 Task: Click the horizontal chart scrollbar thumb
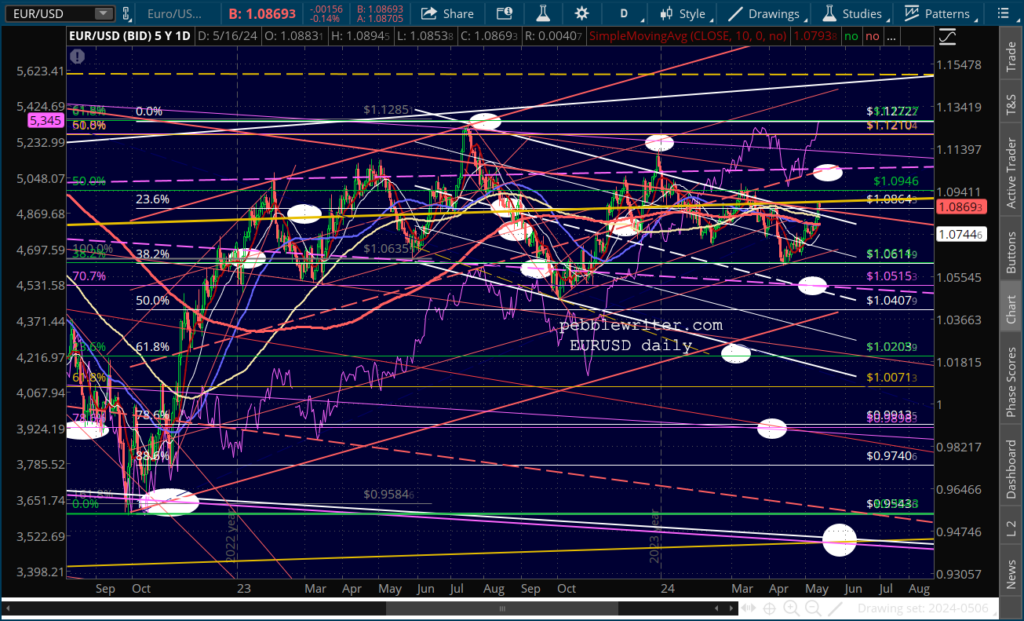(x=503, y=609)
